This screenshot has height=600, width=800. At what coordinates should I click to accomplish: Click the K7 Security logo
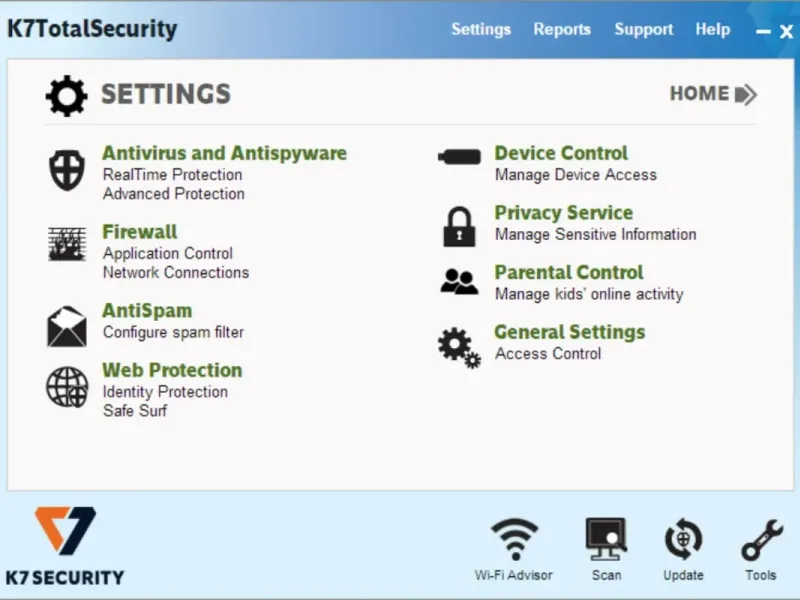pos(65,545)
